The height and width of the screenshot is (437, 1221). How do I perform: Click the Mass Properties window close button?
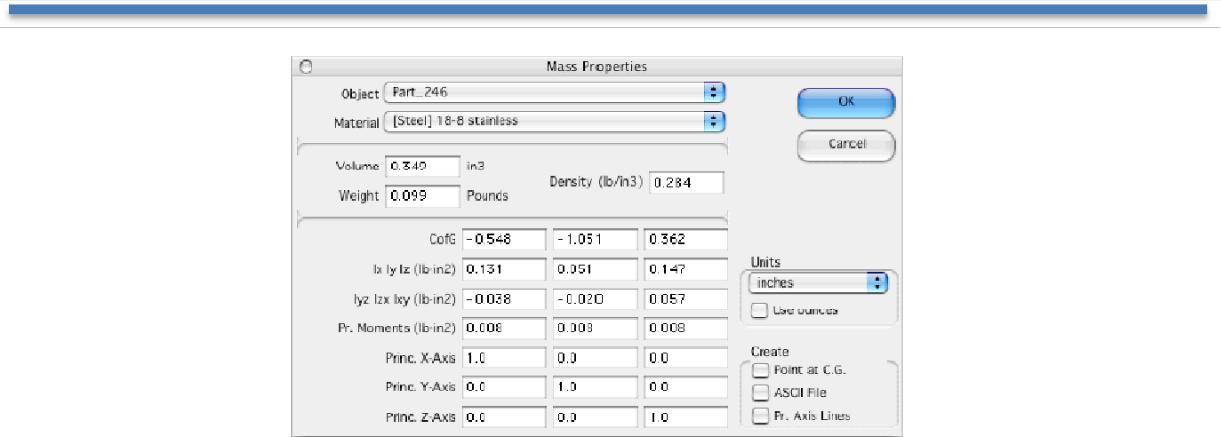click(x=304, y=66)
